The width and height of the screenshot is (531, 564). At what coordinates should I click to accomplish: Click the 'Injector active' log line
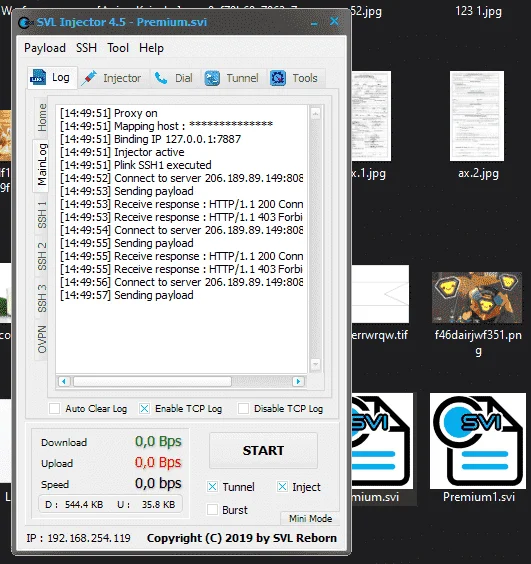pyautogui.click(x=122, y=152)
